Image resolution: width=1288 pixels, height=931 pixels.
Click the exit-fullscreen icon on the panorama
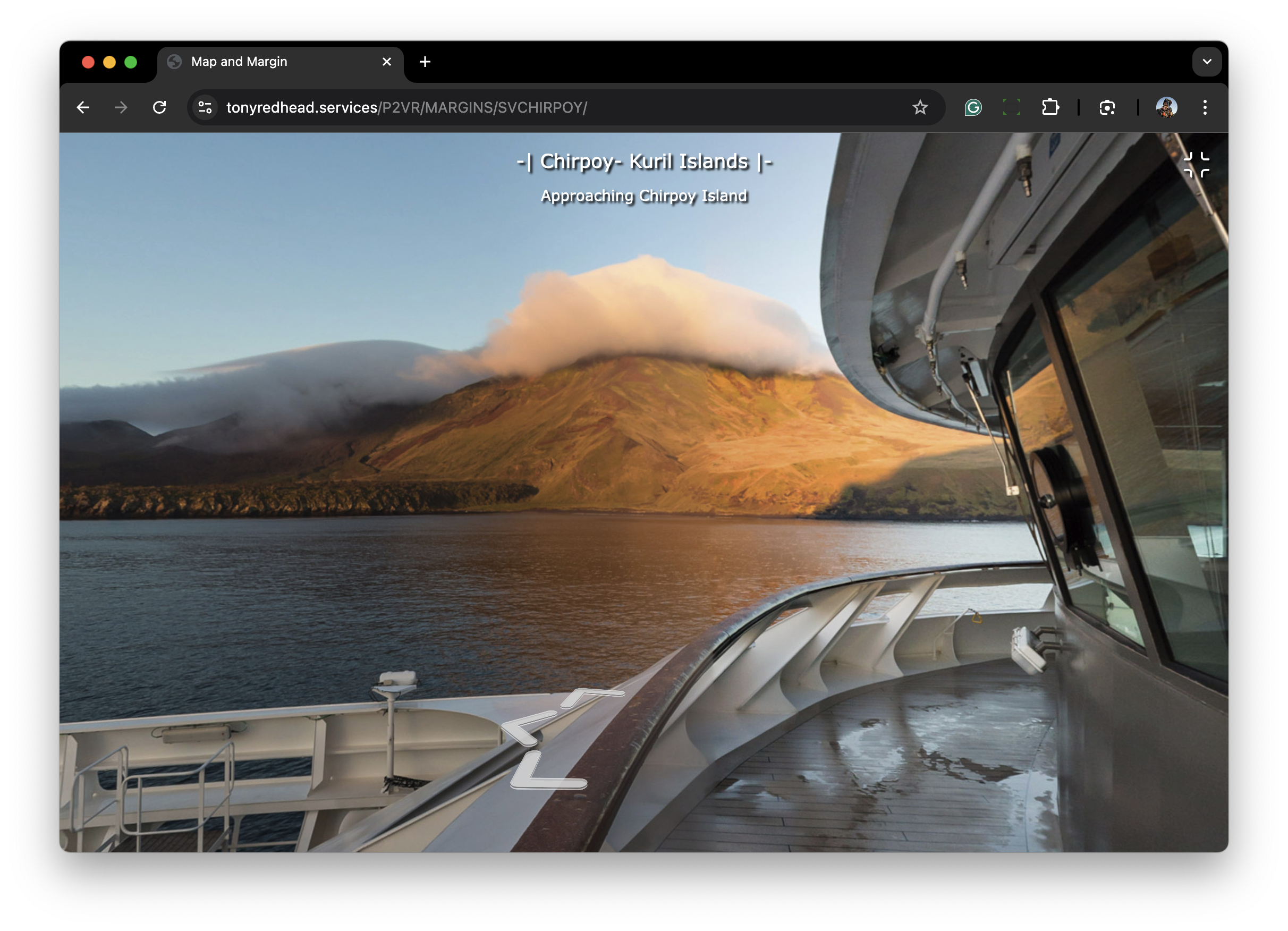tap(1196, 165)
